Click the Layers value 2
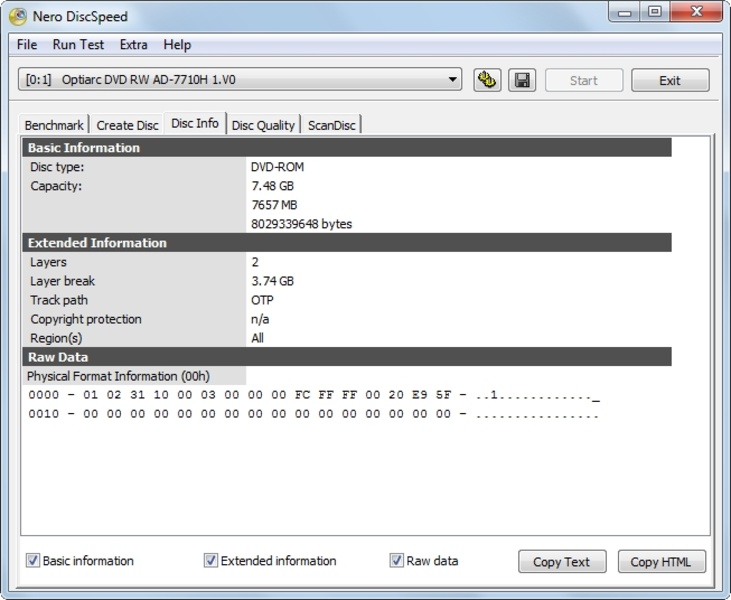Screen dimensions: 731x600 (x=255, y=262)
